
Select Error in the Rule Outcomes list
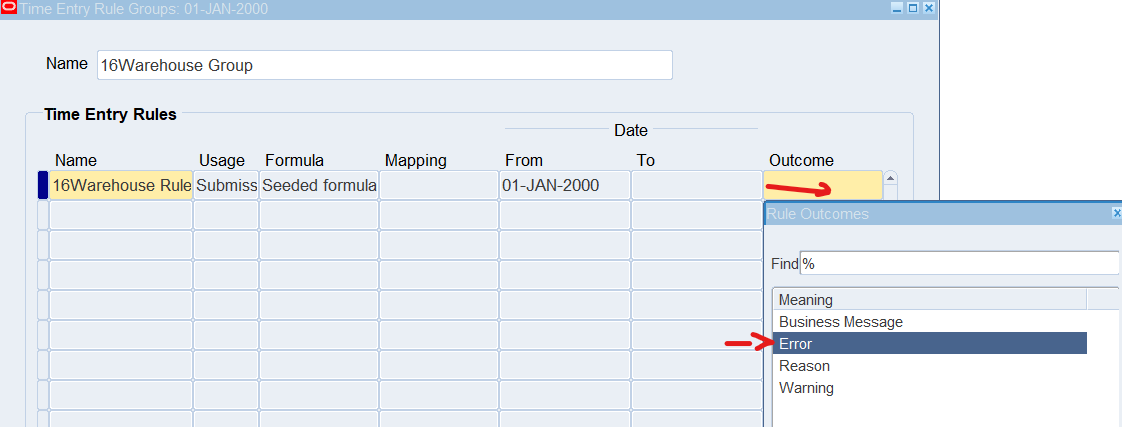(929, 343)
